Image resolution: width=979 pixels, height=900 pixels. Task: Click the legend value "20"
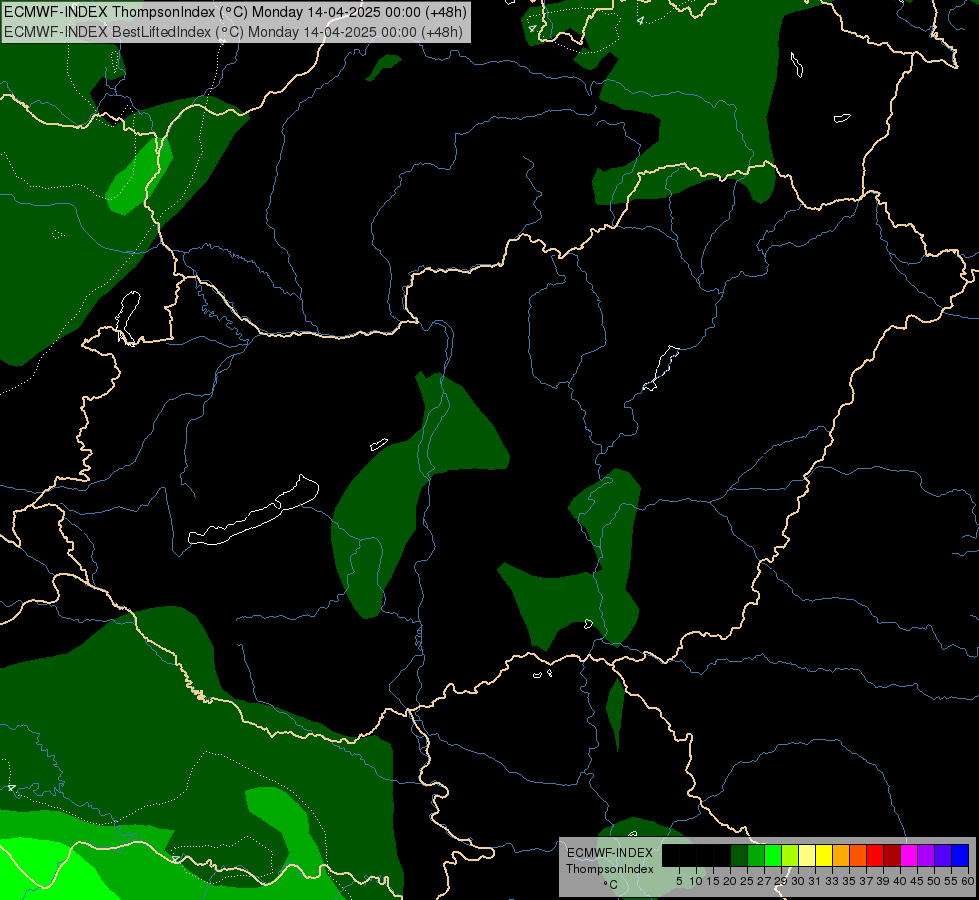(730, 881)
